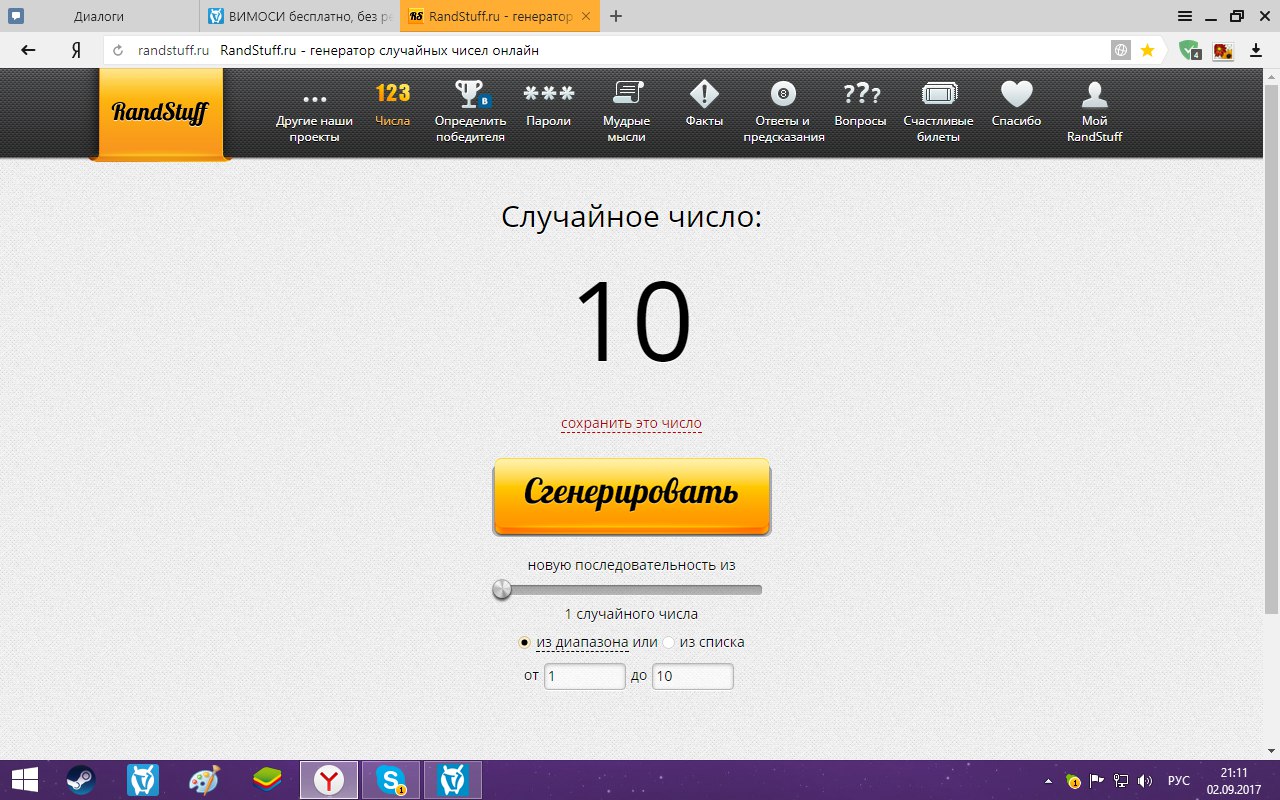Open 'Ответы и предсказания' 8-ball icon
The image size is (1280, 800).
783,95
